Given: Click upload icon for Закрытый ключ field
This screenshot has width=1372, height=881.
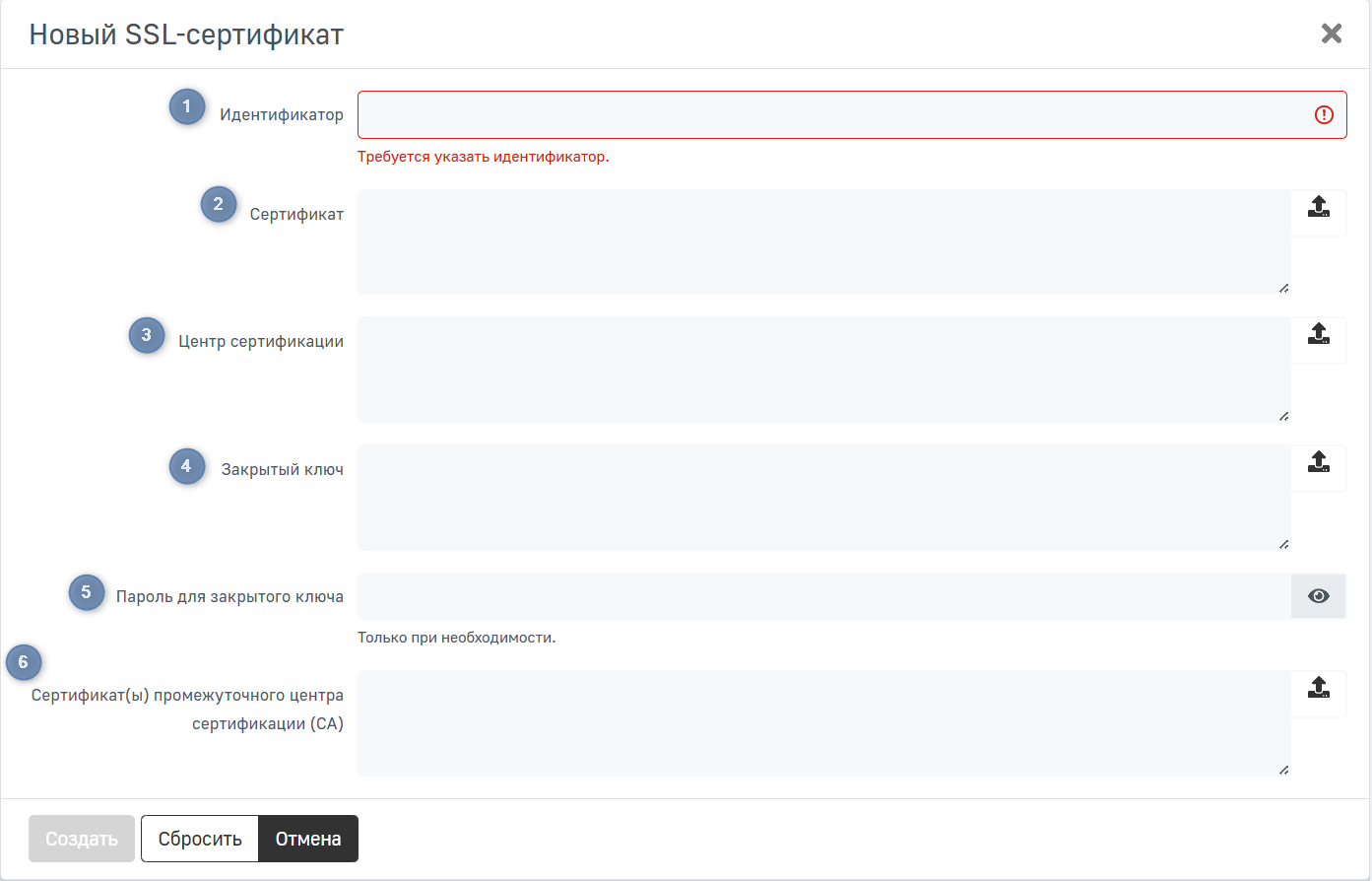Looking at the screenshot, I should [x=1318, y=462].
